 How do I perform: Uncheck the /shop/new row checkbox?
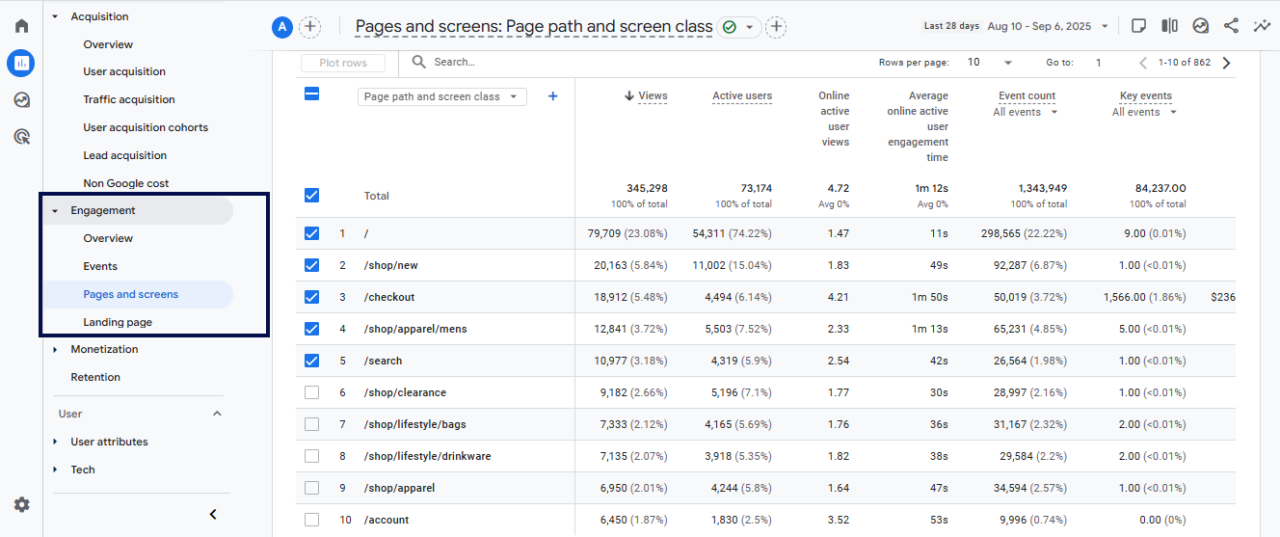(x=312, y=265)
